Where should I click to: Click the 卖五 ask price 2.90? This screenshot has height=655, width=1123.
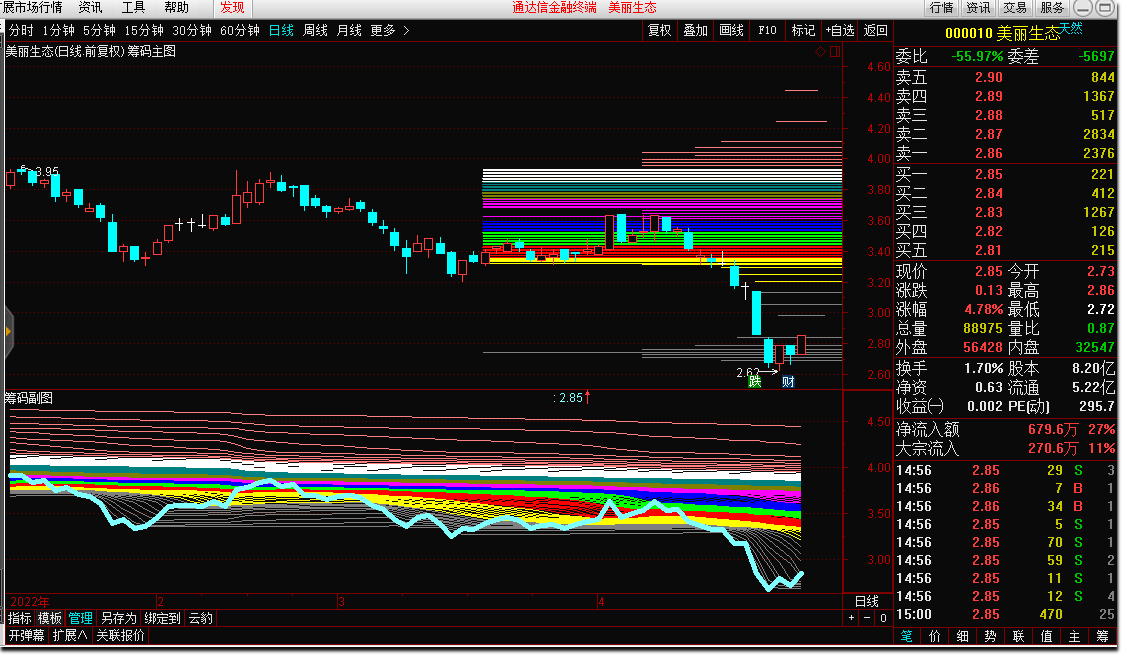(988, 77)
